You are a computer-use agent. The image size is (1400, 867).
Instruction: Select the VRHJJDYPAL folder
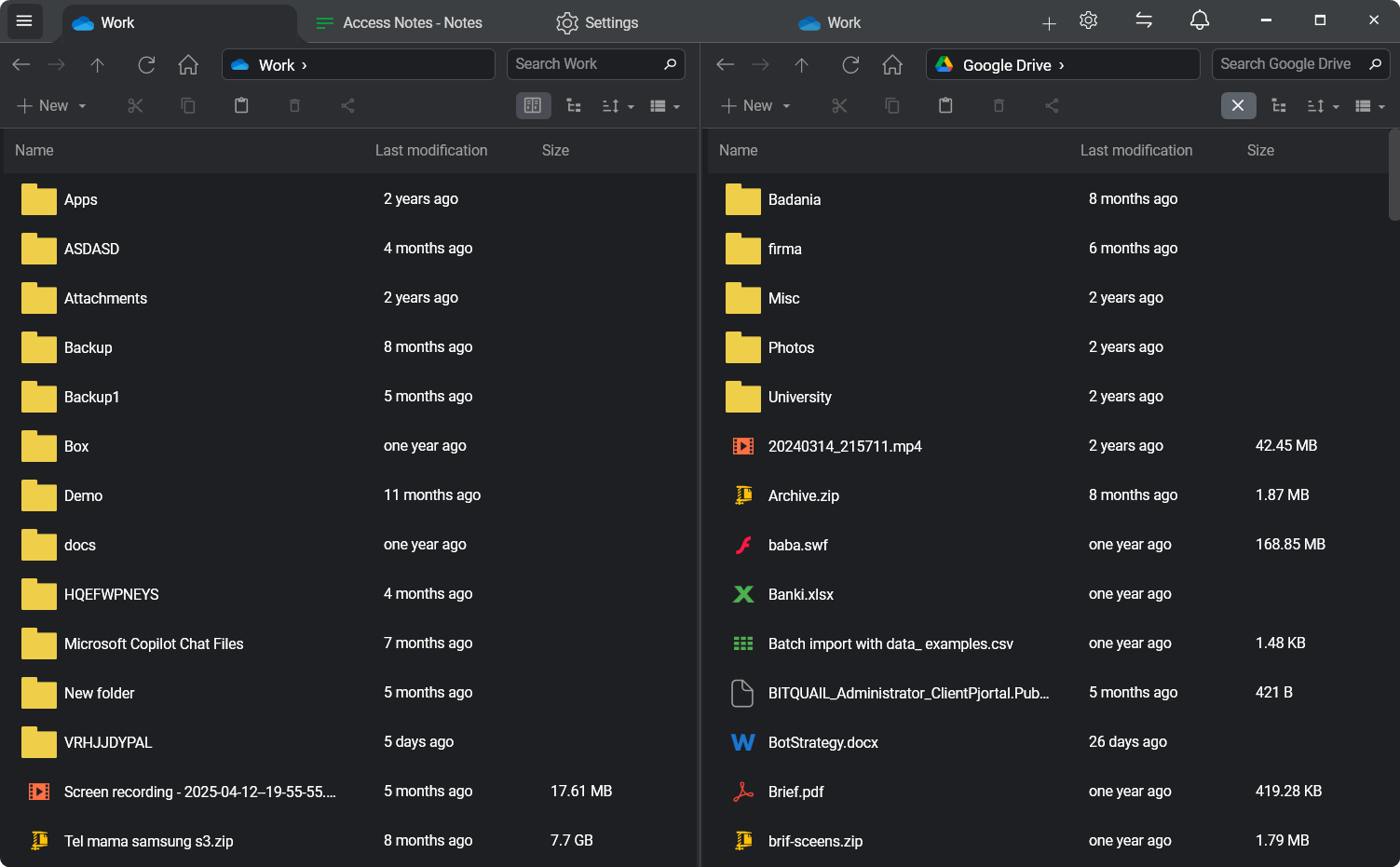click(x=350, y=742)
